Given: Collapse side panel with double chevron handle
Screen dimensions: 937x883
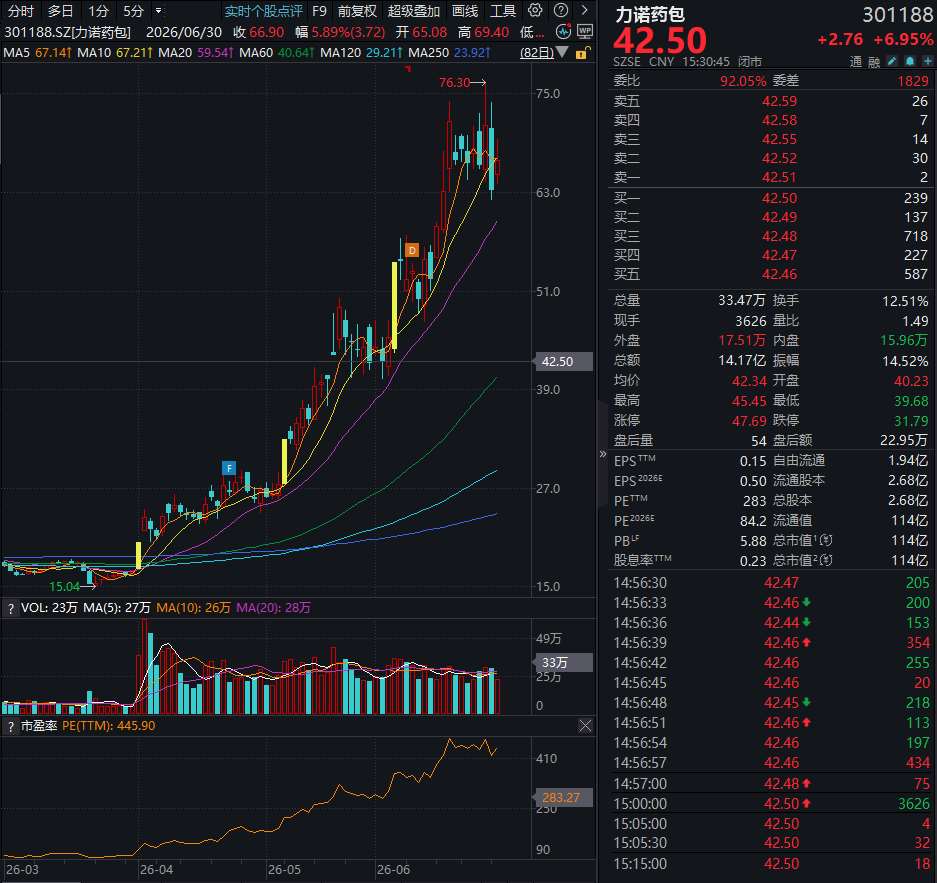Looking at the screenshot, I should tap(602, 454).
